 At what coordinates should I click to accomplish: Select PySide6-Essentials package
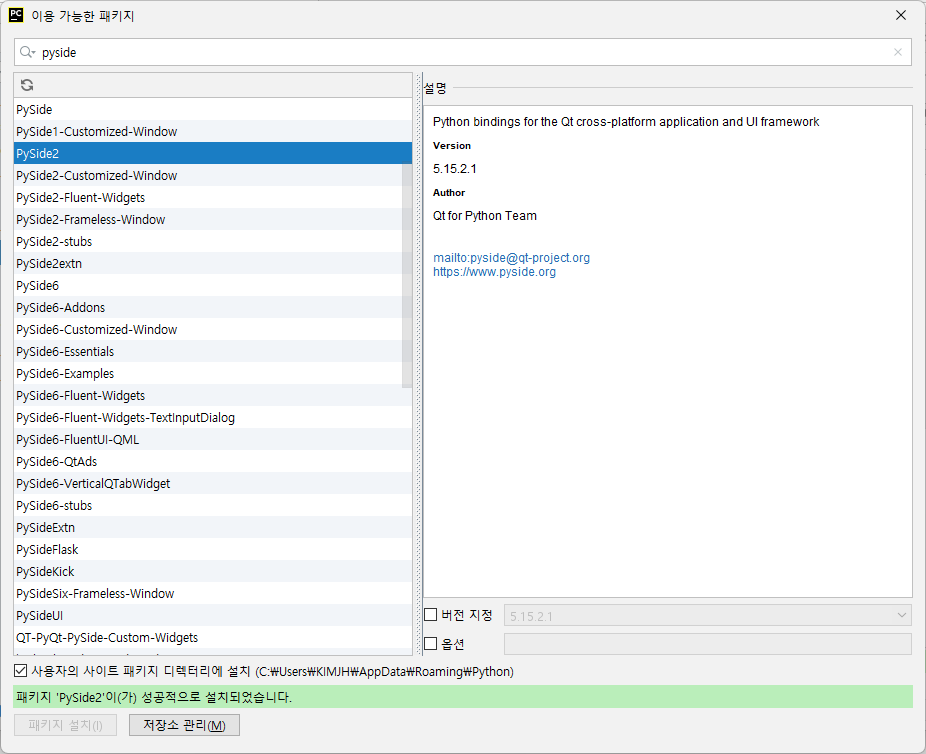(213, 351)
